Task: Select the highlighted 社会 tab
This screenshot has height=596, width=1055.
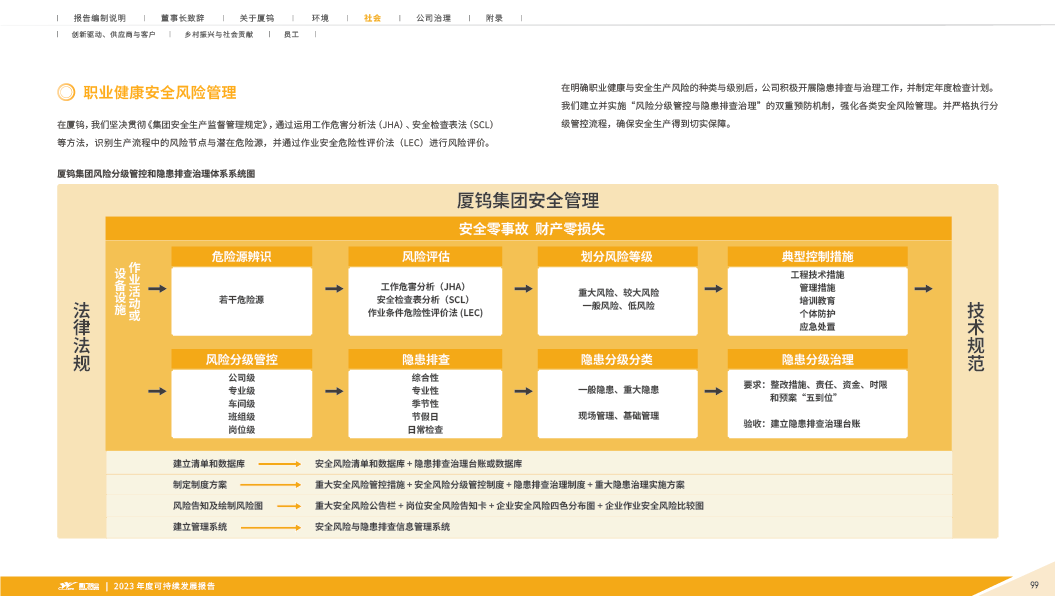Action: pyautogui.click(x=372, y=18)
